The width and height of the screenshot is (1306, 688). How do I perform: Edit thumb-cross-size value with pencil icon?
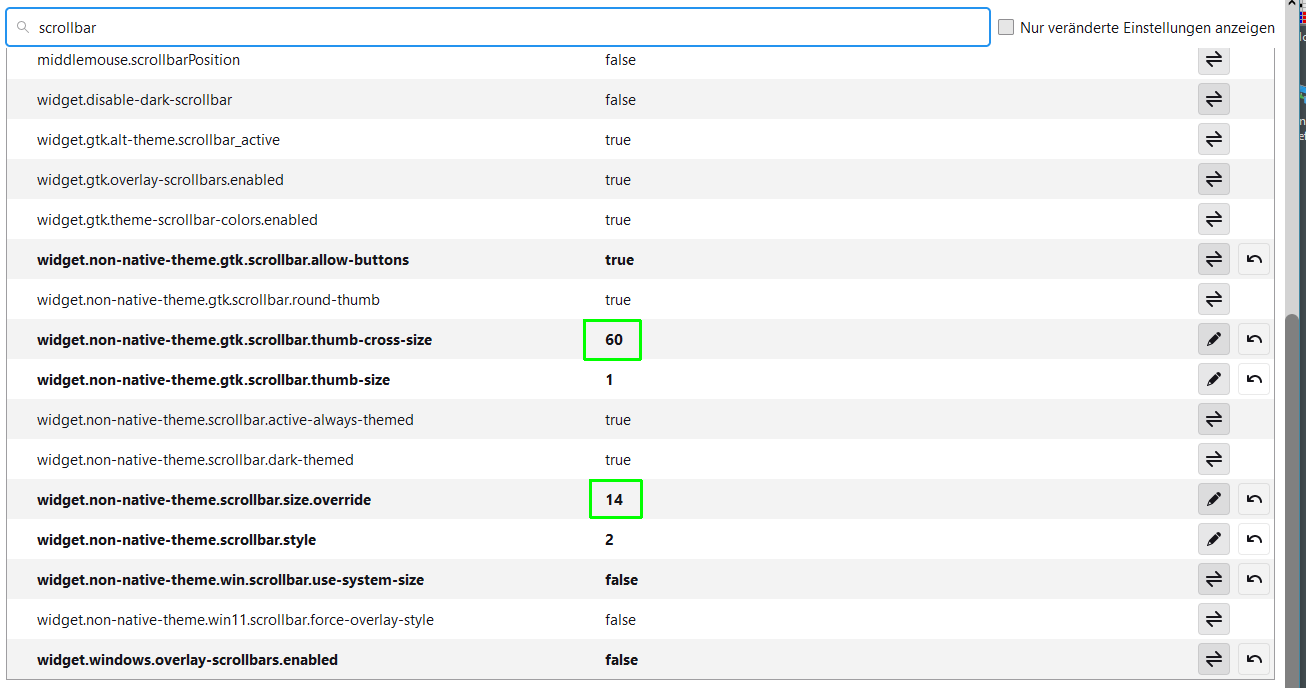pos(1214,340)
